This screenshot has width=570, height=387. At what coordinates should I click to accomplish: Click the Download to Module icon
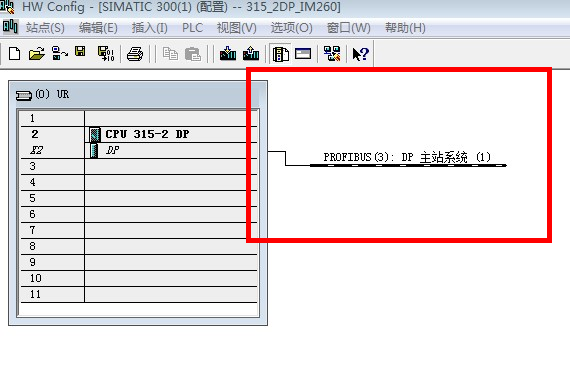click(228, 54)
